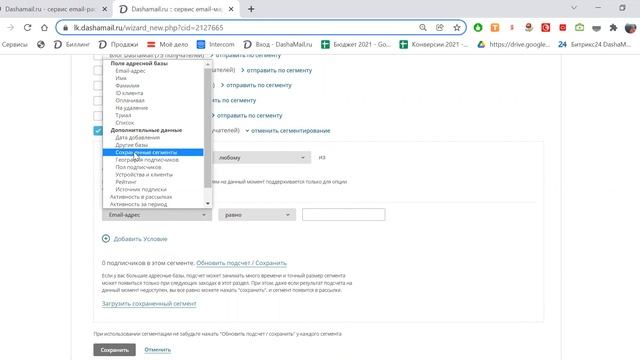Open the green circle extension icon
The width and height of the screenshot is (640, 360).
(x=478, y=28)
